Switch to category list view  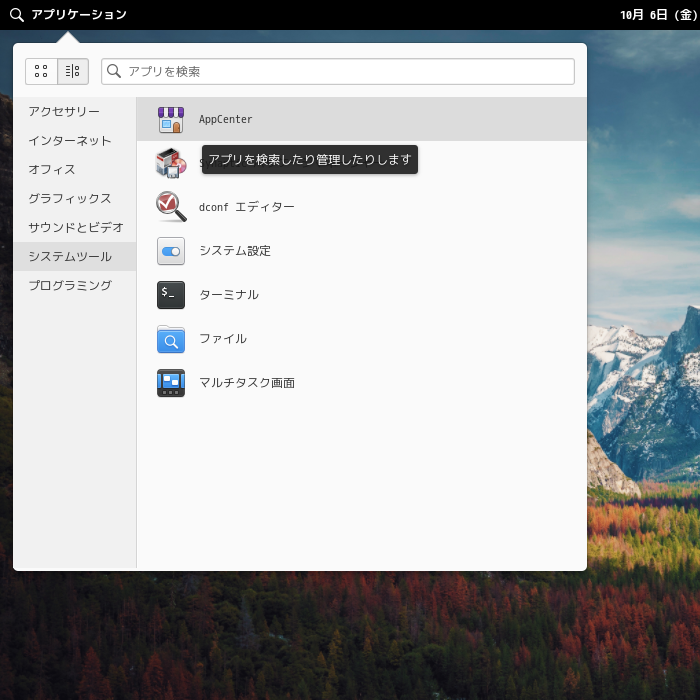[73, 71]
